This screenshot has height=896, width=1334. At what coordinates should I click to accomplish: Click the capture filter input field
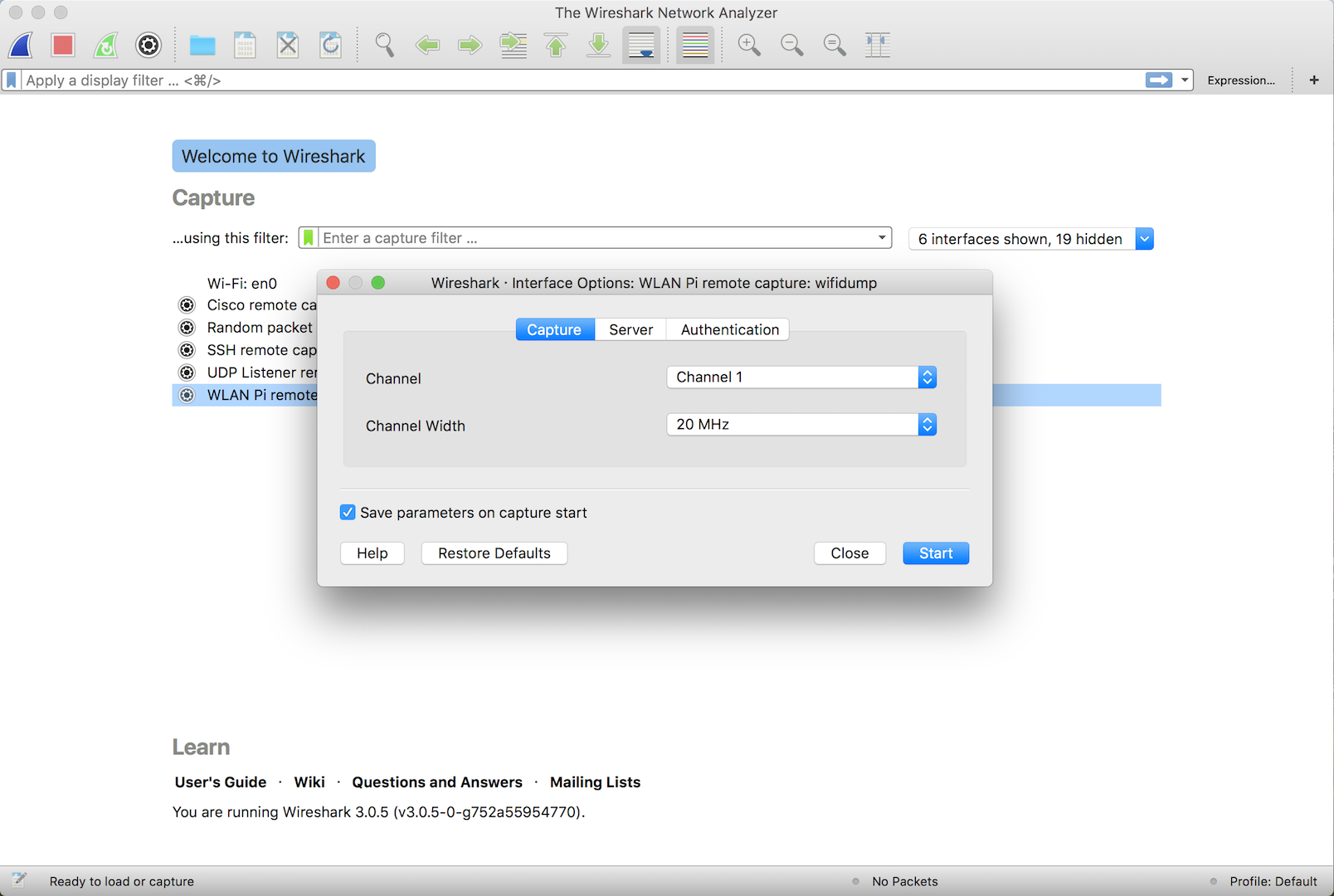596,238
